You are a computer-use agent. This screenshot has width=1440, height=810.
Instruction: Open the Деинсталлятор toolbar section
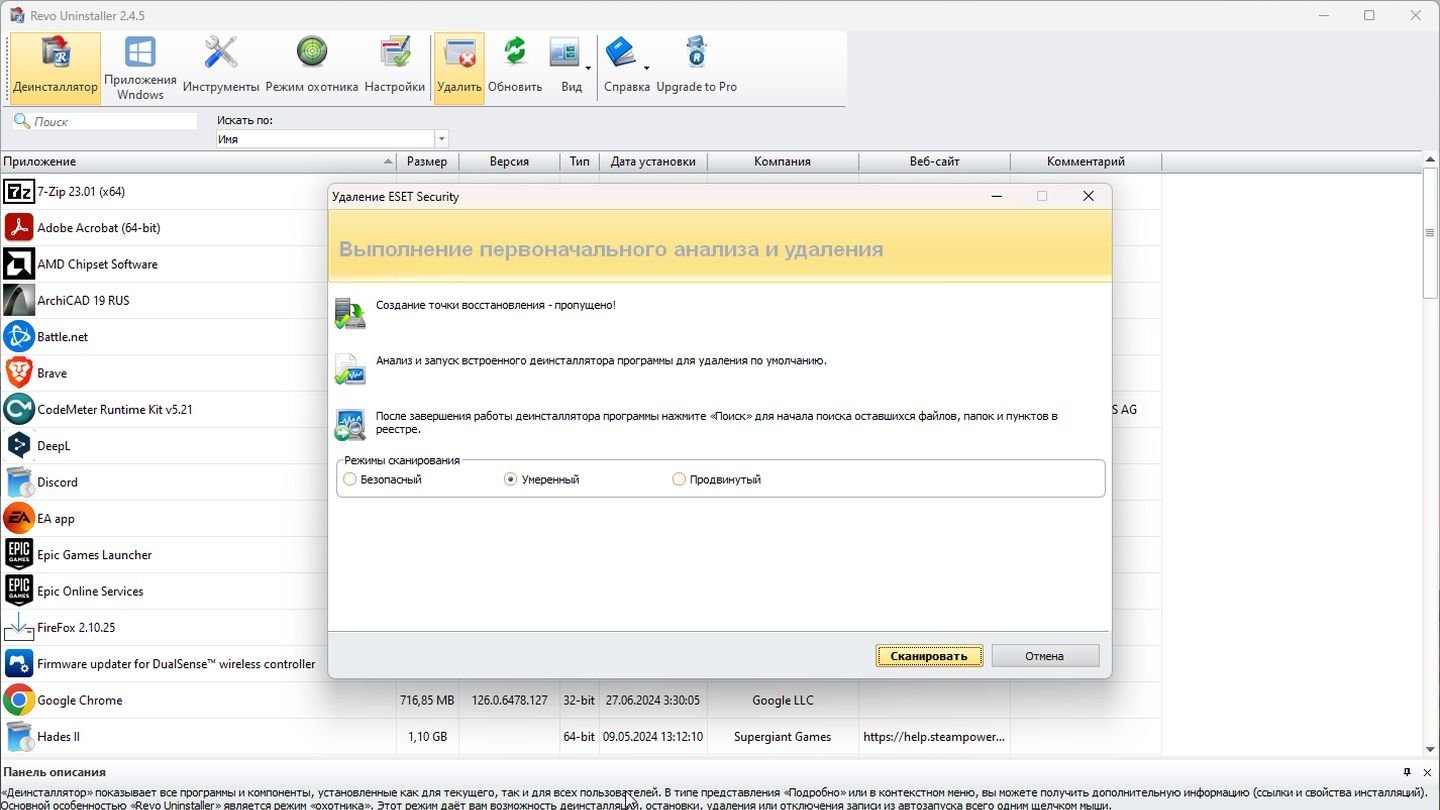coord(56,68)
